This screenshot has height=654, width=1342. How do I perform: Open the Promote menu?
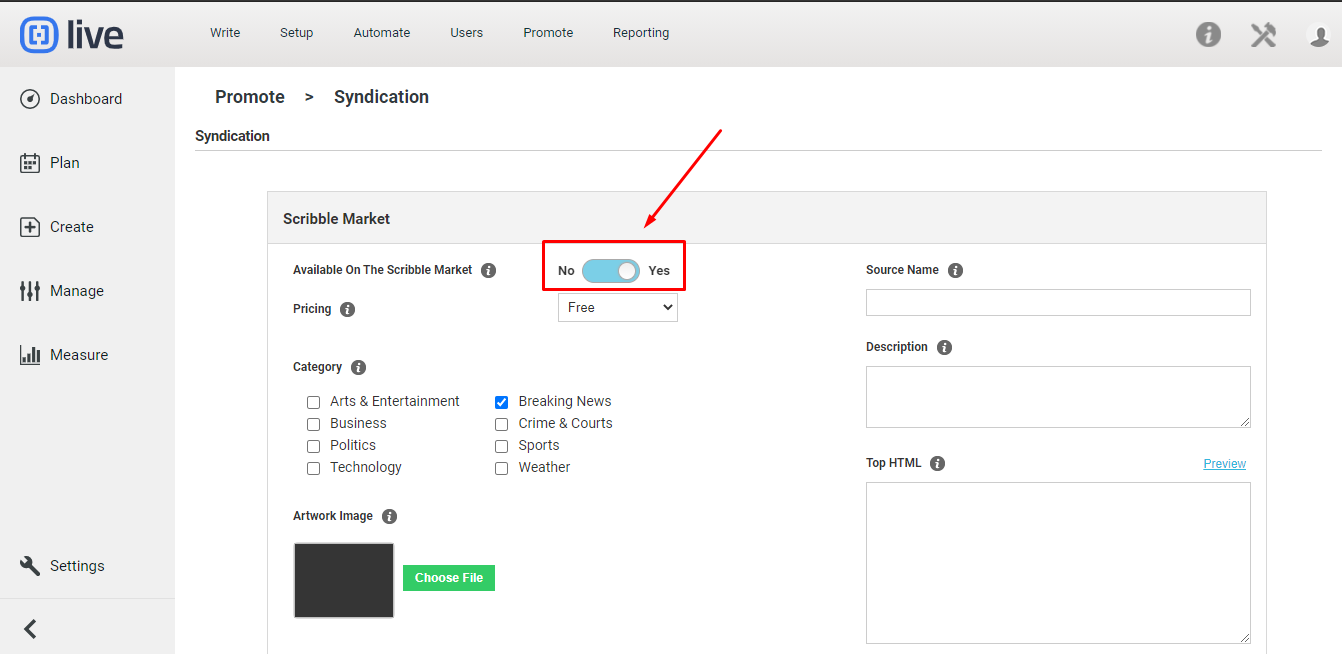[x=548, y=33]
